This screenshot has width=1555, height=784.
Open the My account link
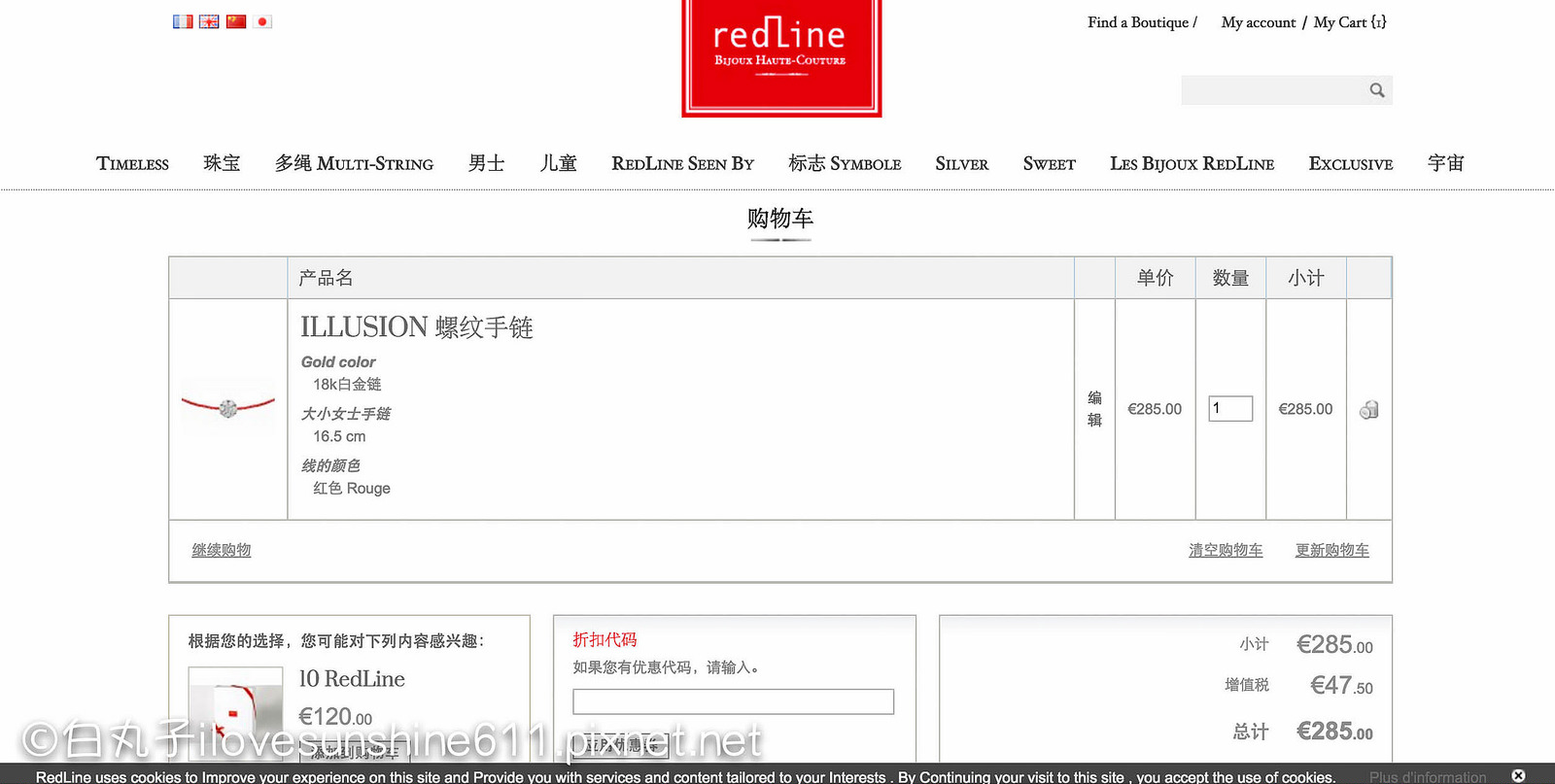click(x=1258, y=22)
